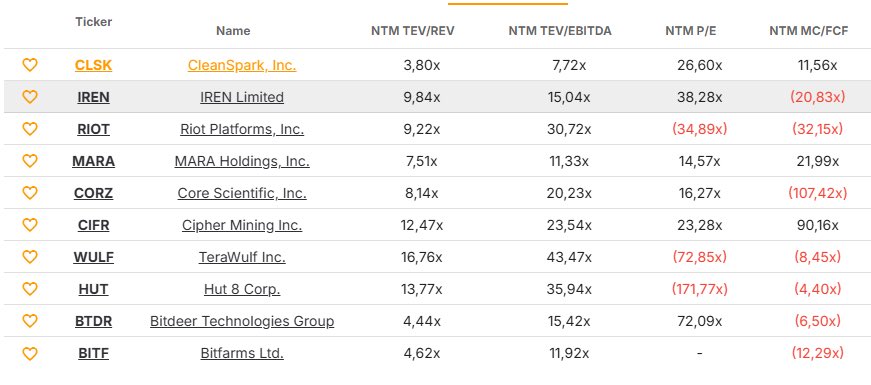Favorite CLSK with the heart icon
This screenshot has height=385, width=871.
(x=29, y=65)
